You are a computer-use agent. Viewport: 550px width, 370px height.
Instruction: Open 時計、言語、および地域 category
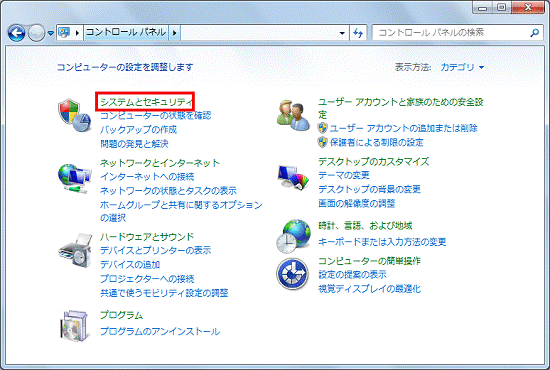tap(365, 226)
